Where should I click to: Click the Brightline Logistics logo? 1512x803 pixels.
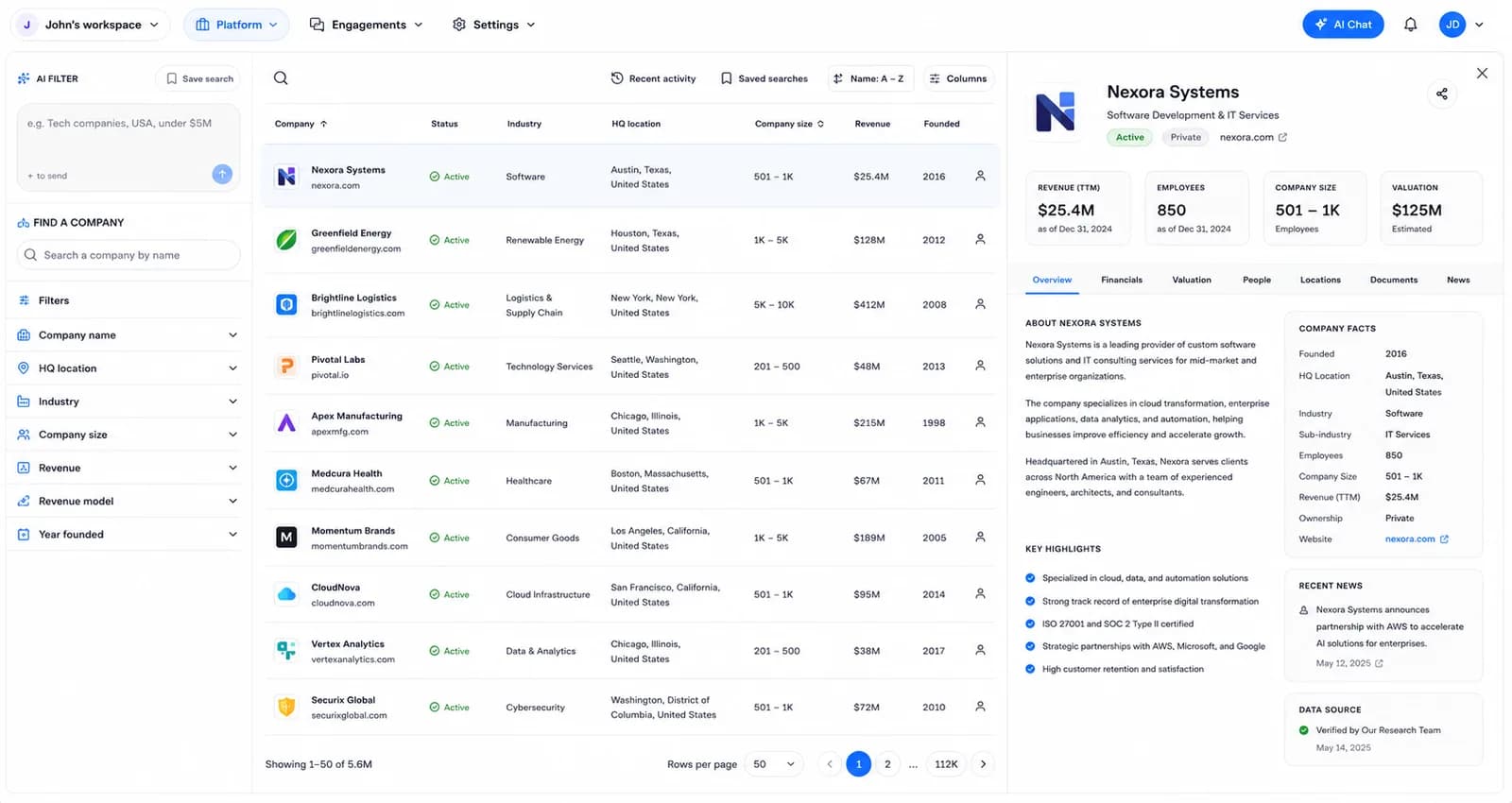(x=286, y=304)
